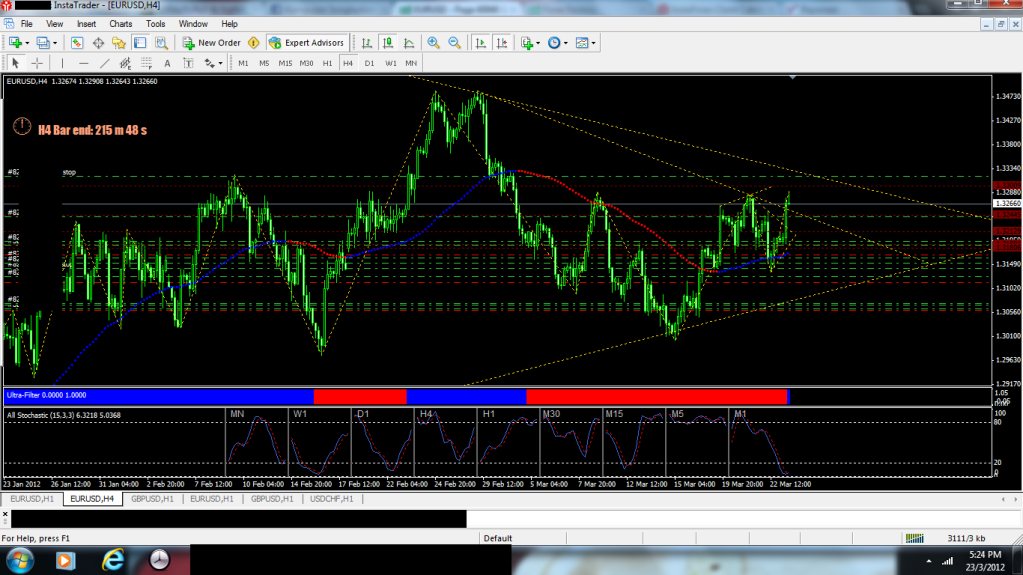Select the Cursor arrow tool
This screenshot has width=1023, height=575.
pos(16,63)
